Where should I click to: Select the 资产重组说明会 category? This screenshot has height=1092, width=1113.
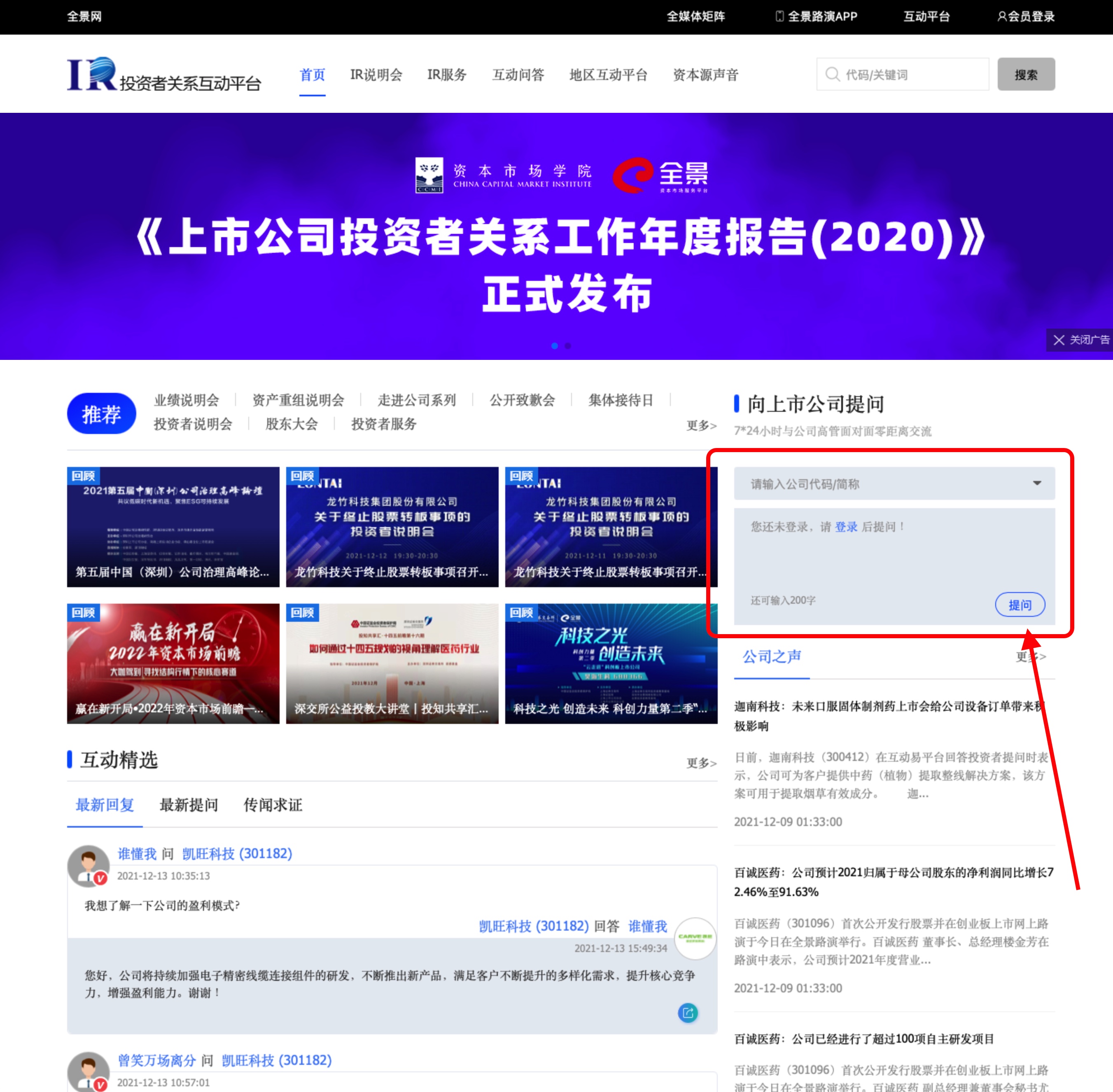pos(298,400)
